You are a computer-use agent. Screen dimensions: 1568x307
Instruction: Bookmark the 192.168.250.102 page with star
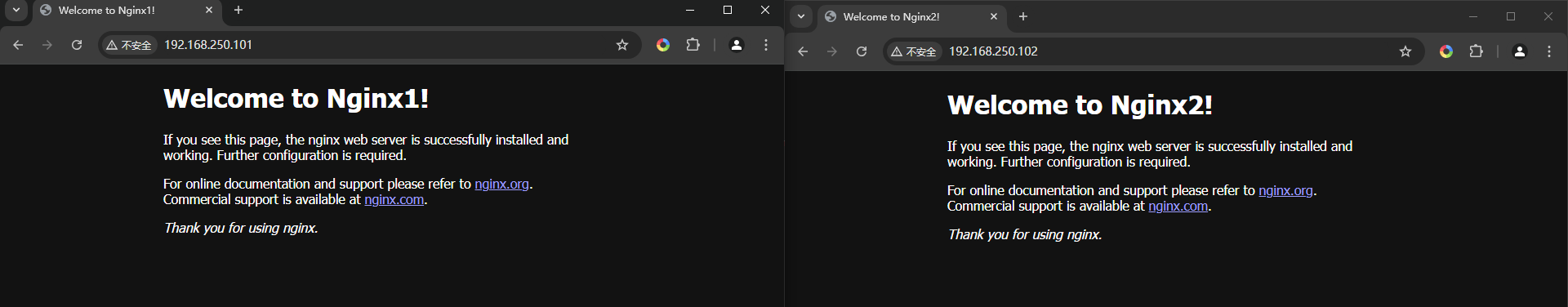pyautogui.click(x=1405, y=51)
